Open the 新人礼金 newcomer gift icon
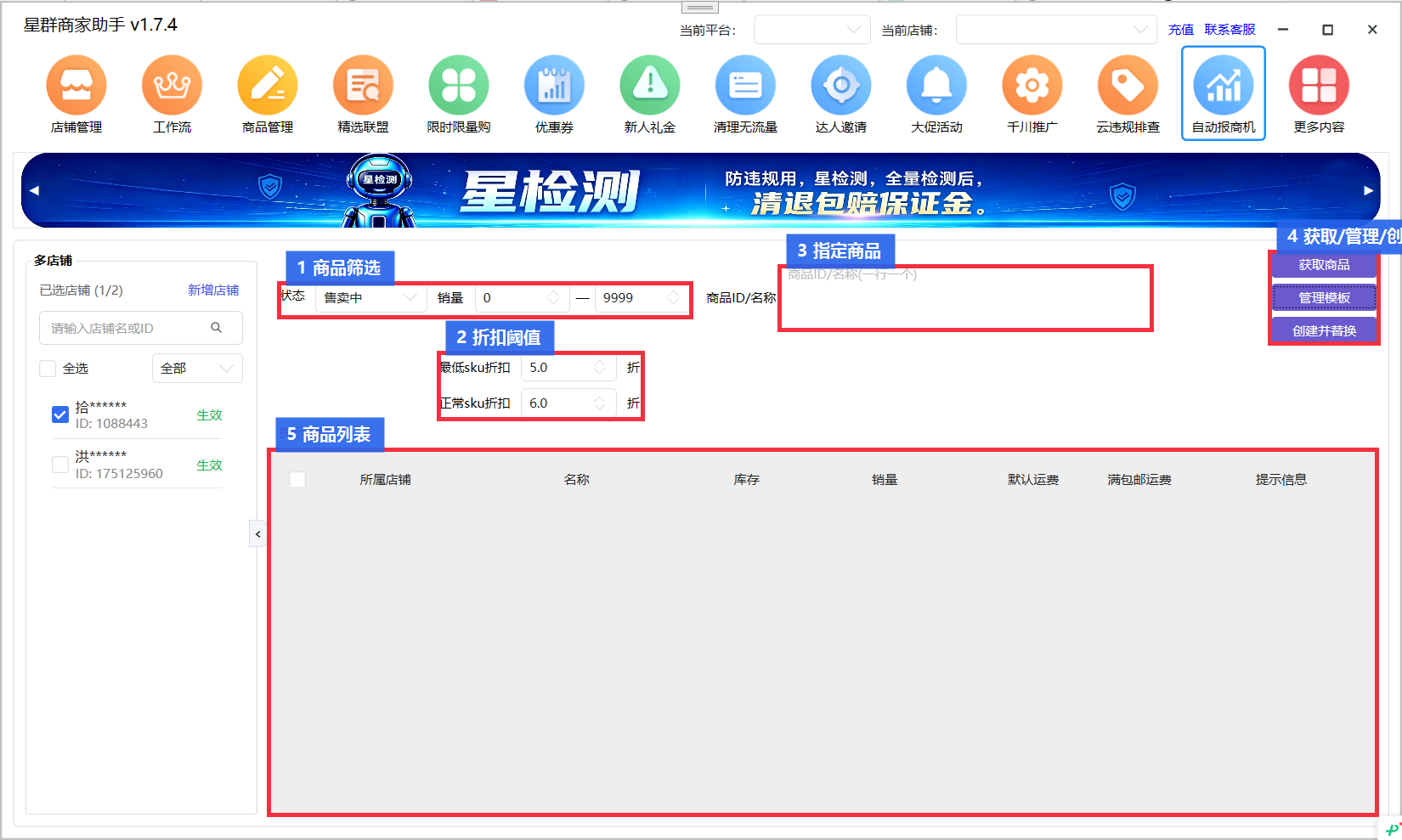Image resolution: width=1402 pixels, height=840 pixels. 650,85
